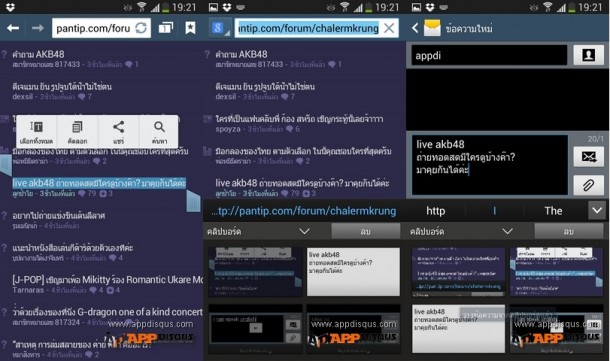
Task: Reload the pantip.com page
Action: (x=141, y=28)
